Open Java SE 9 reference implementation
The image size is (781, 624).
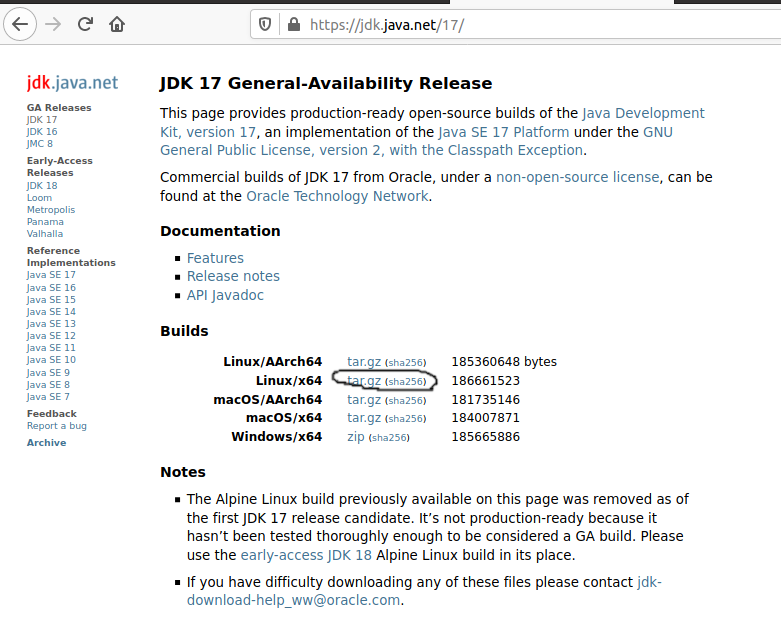(48, 373)
